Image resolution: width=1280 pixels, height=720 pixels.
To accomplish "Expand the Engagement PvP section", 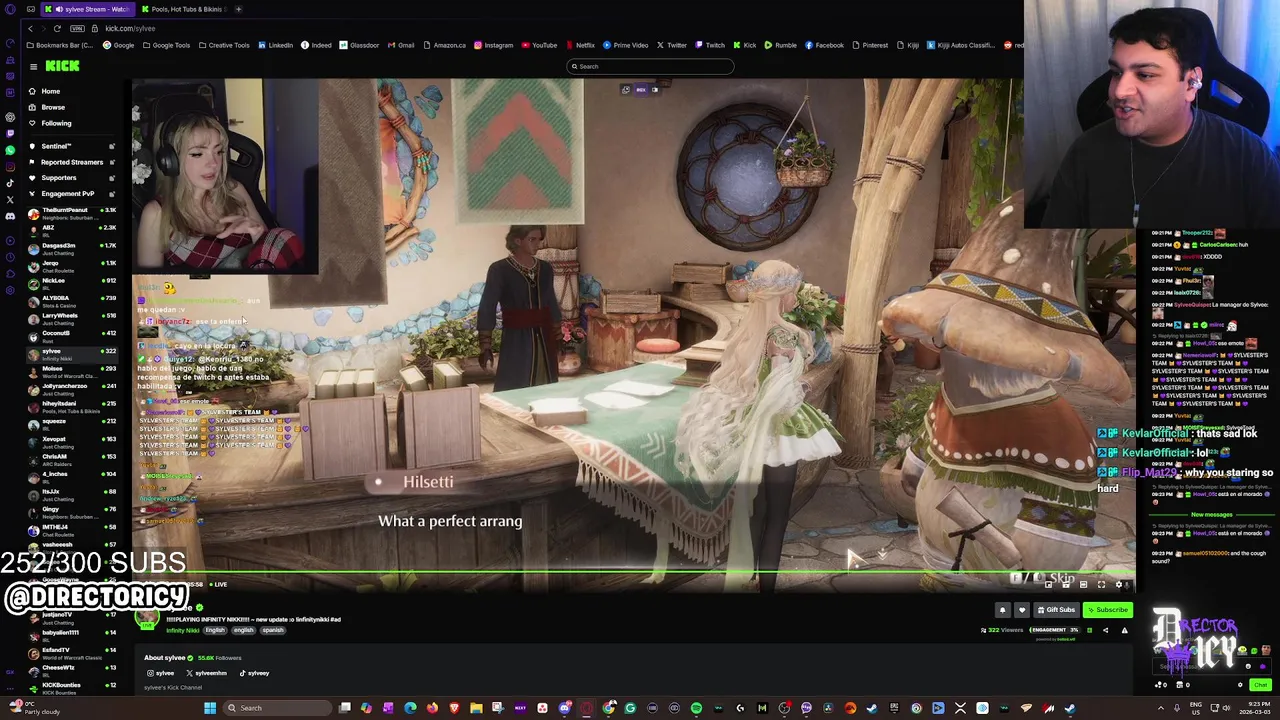I will [x=70, y=194].
